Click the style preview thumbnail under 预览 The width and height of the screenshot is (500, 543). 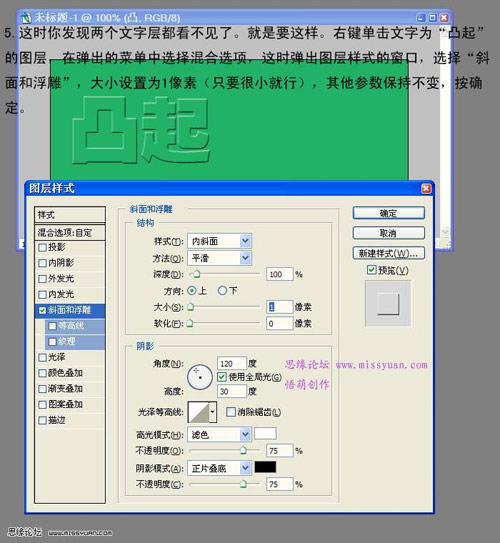(x=388, y=304)
